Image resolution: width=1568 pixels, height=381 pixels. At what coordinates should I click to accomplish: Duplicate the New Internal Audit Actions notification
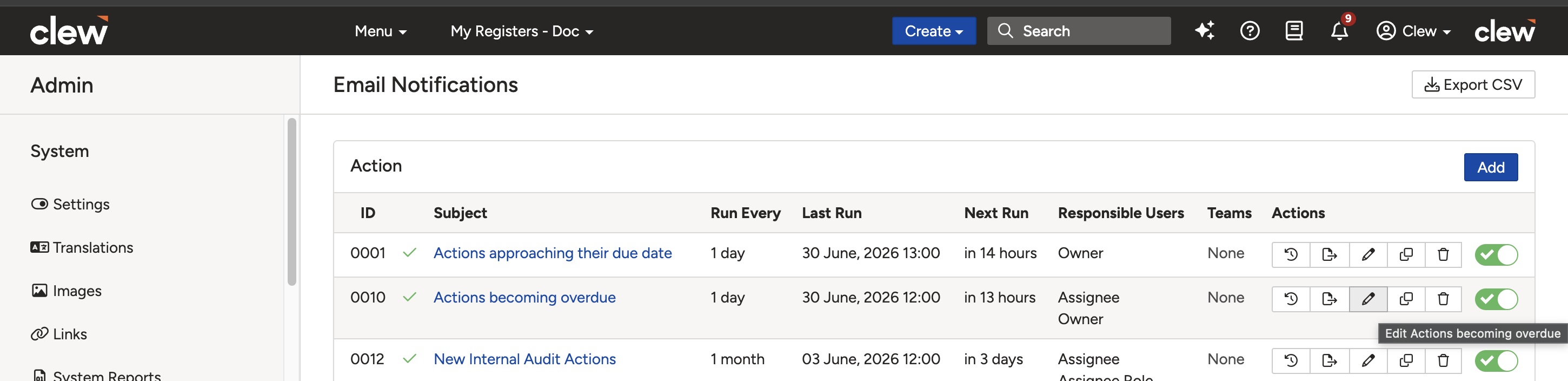click(1405, 360)
